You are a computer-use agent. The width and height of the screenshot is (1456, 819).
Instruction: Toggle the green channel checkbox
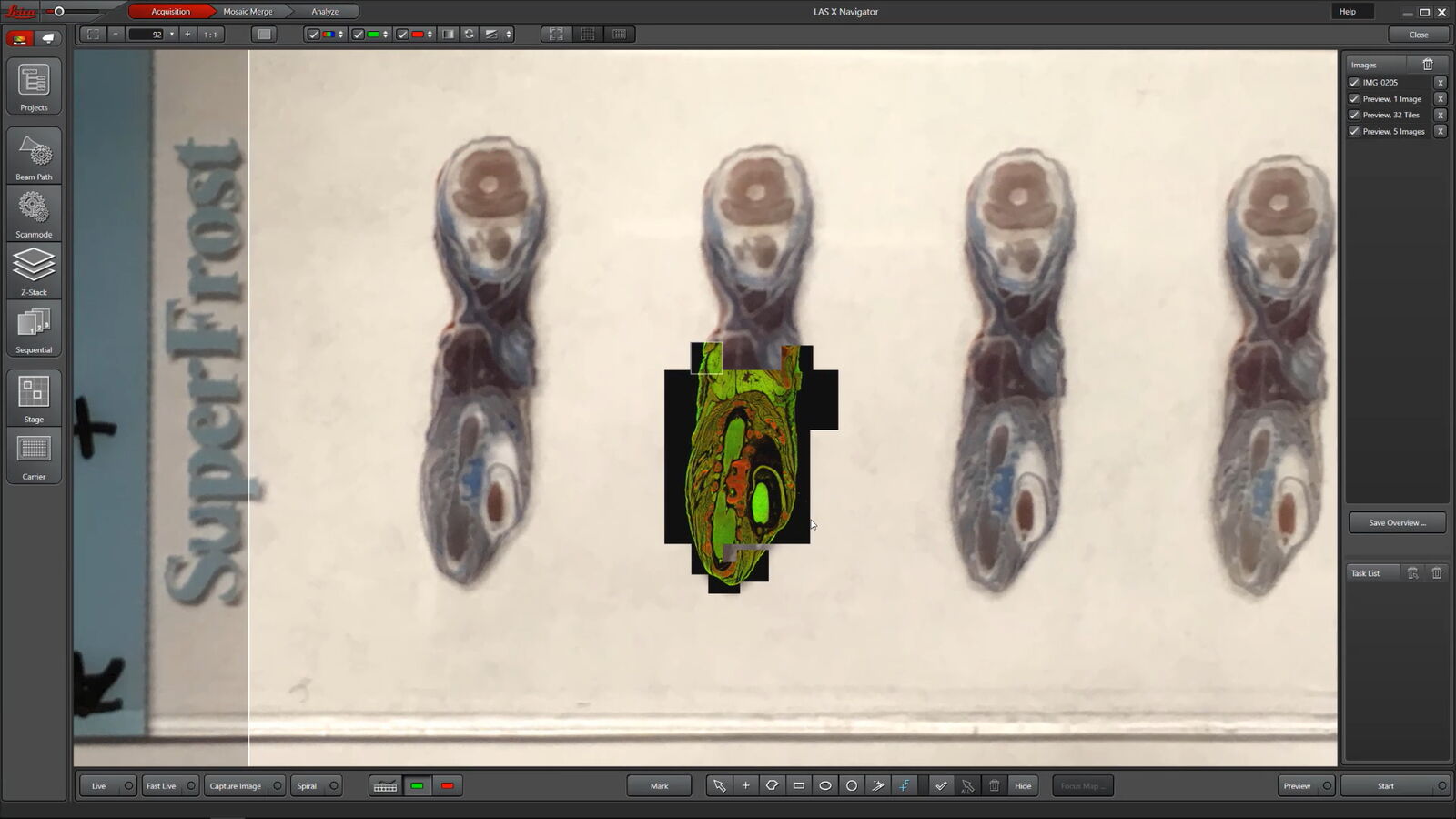(359, 35)
